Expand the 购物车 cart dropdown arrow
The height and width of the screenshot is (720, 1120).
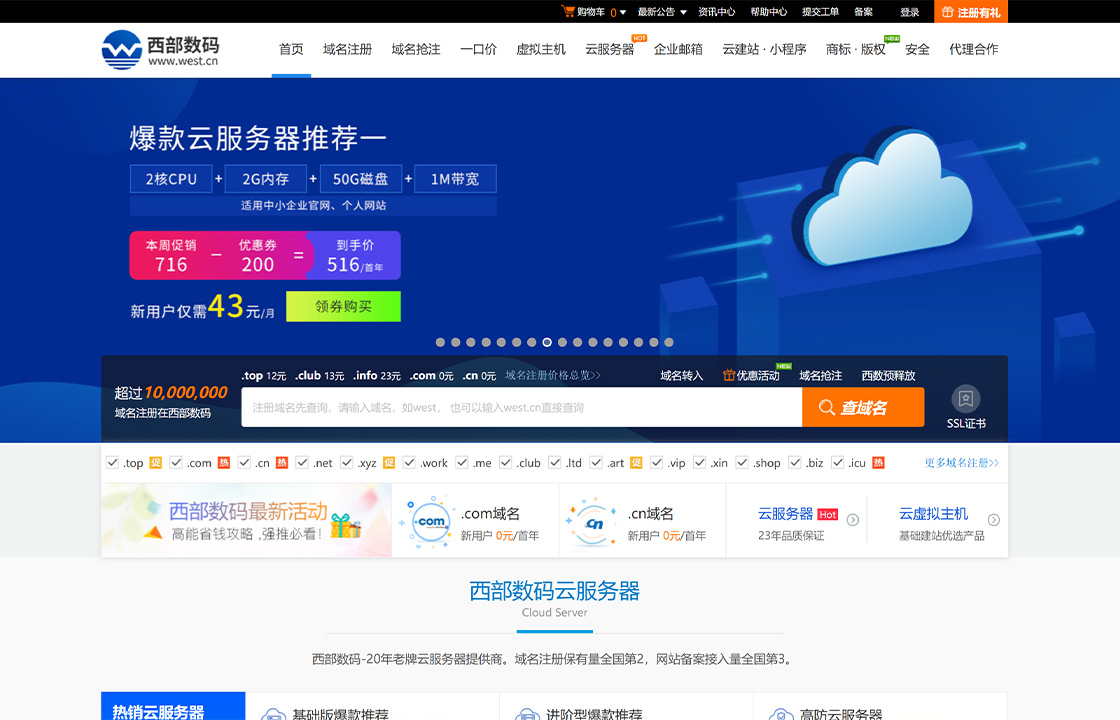tap(623, 12)
